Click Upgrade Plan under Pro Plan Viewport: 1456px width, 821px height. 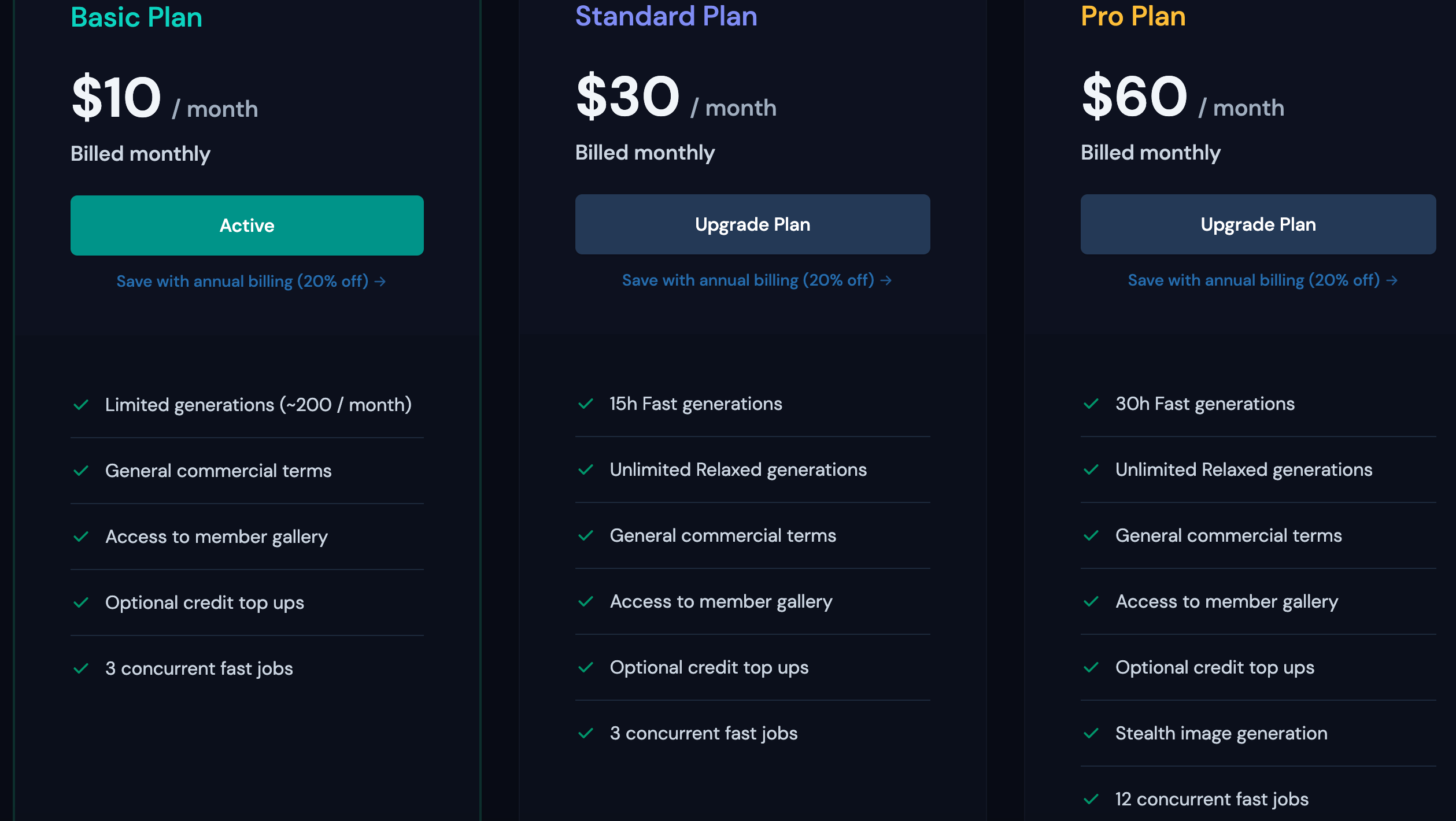click(x=1258, y=224)
